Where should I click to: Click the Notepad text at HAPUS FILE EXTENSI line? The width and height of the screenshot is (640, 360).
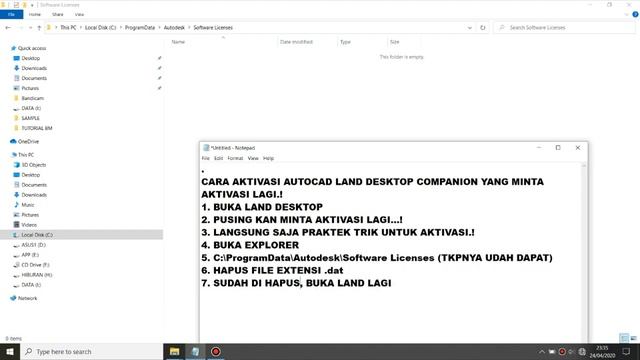(272, 271)
